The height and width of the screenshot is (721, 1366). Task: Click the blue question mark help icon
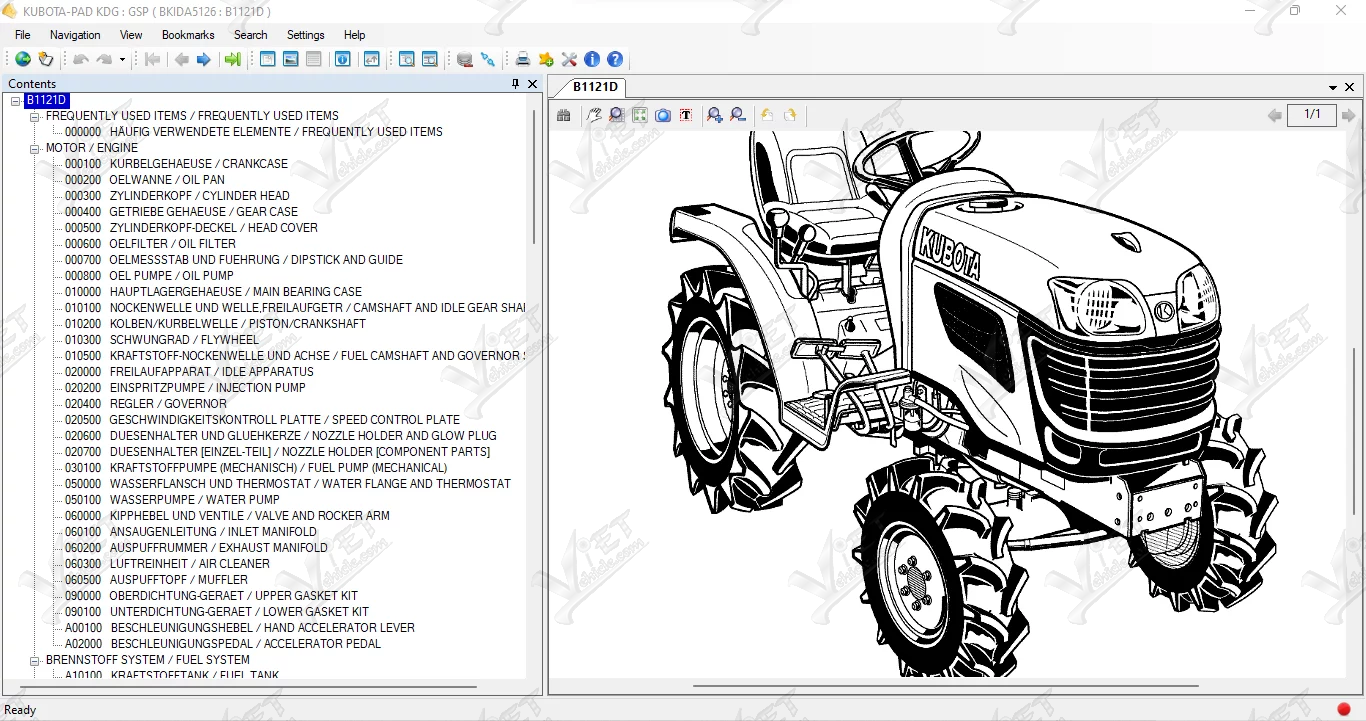(615, 60)
